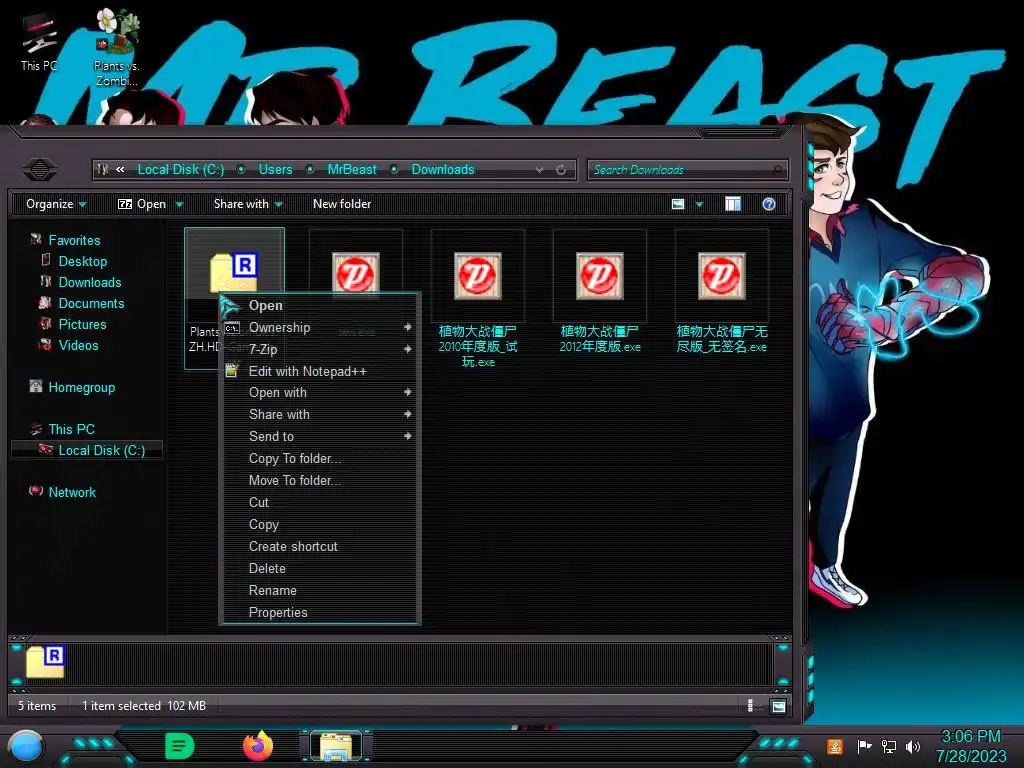Navigate to MrBeast breadcrumb

[352, 170]
